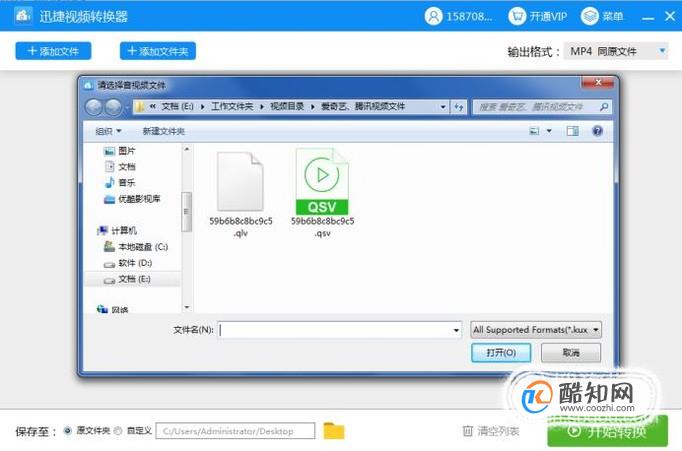Open the 输出格式 MP4 dropdown
This screenshot has height=451, width=682.
click(615, 51)
